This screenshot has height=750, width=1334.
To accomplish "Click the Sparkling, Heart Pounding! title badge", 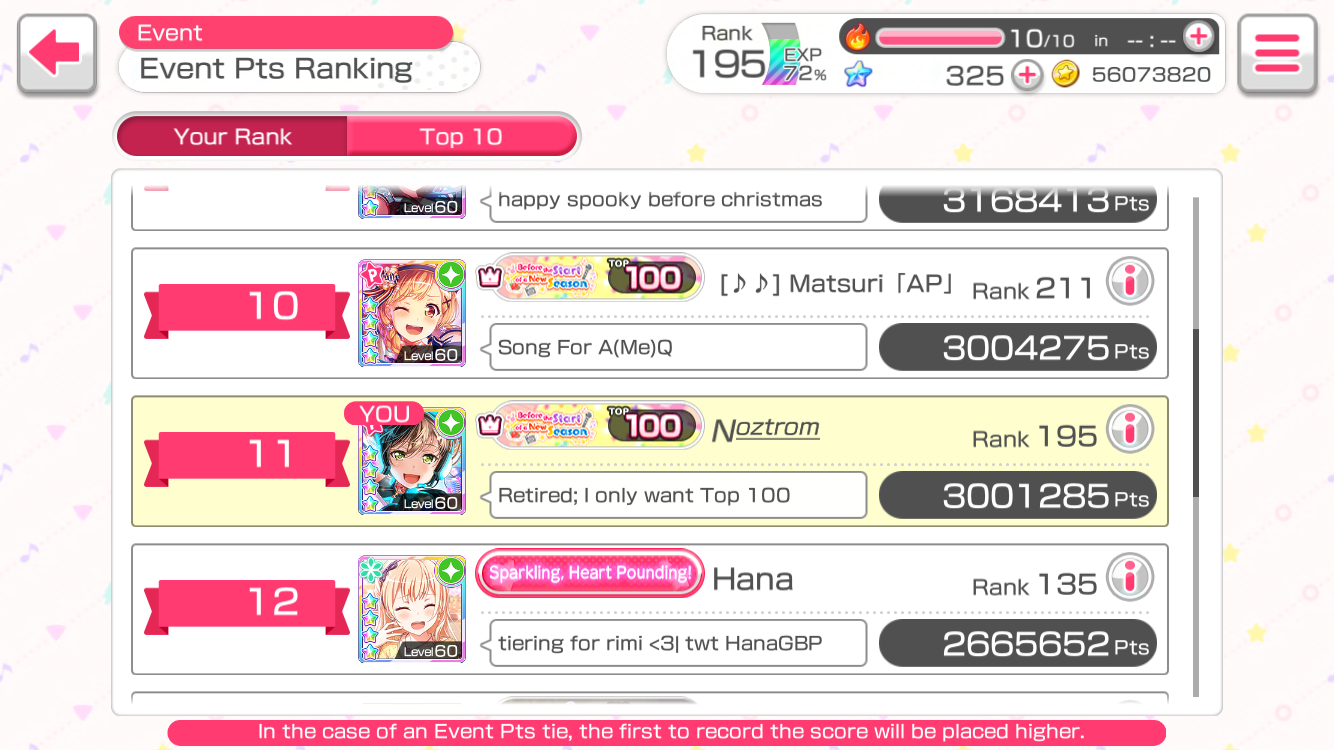I will 590,574.
